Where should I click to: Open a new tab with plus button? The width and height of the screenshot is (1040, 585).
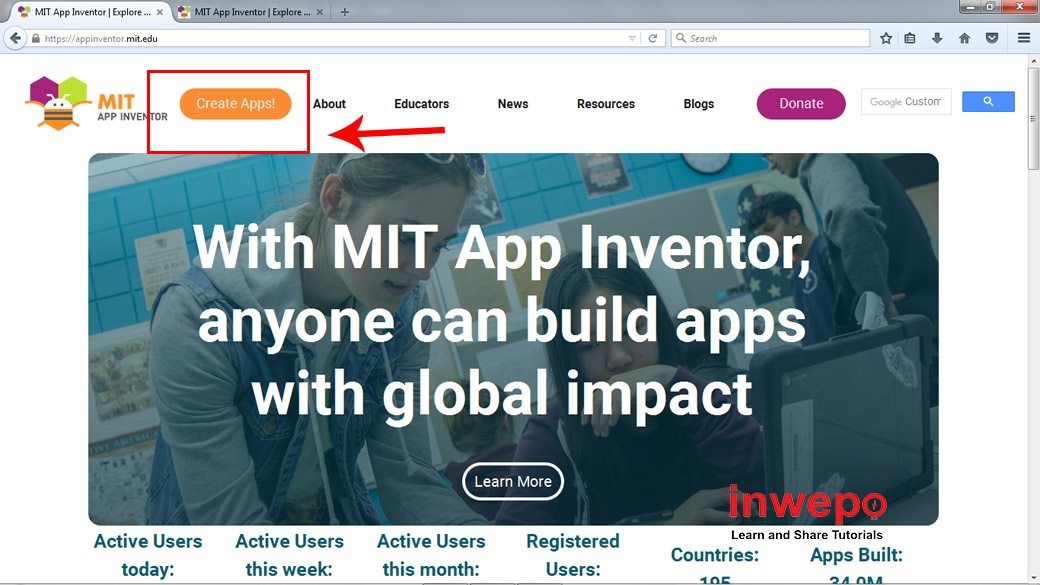[x=344, y=12]
